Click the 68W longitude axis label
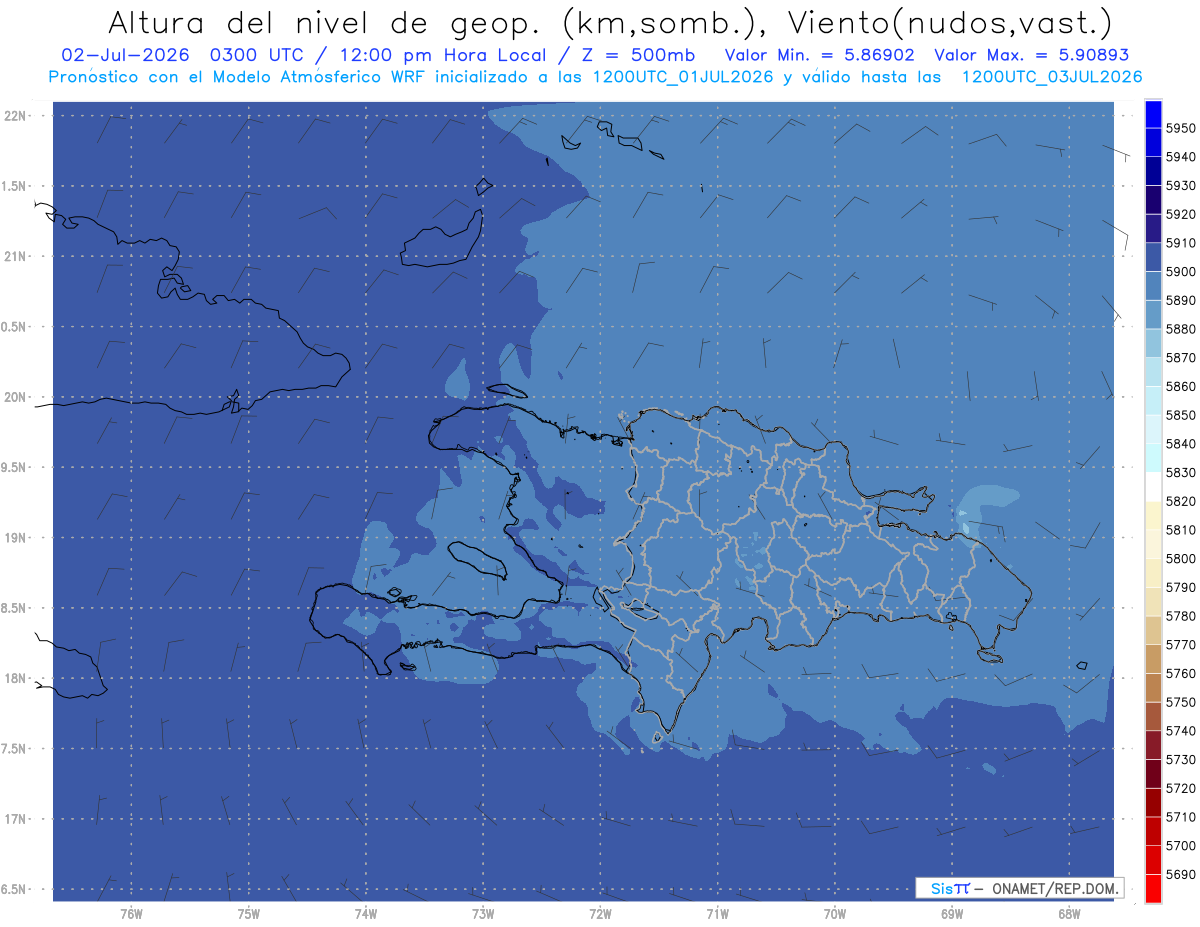Screen dimensions: 1200x927 click(1069, 914)
